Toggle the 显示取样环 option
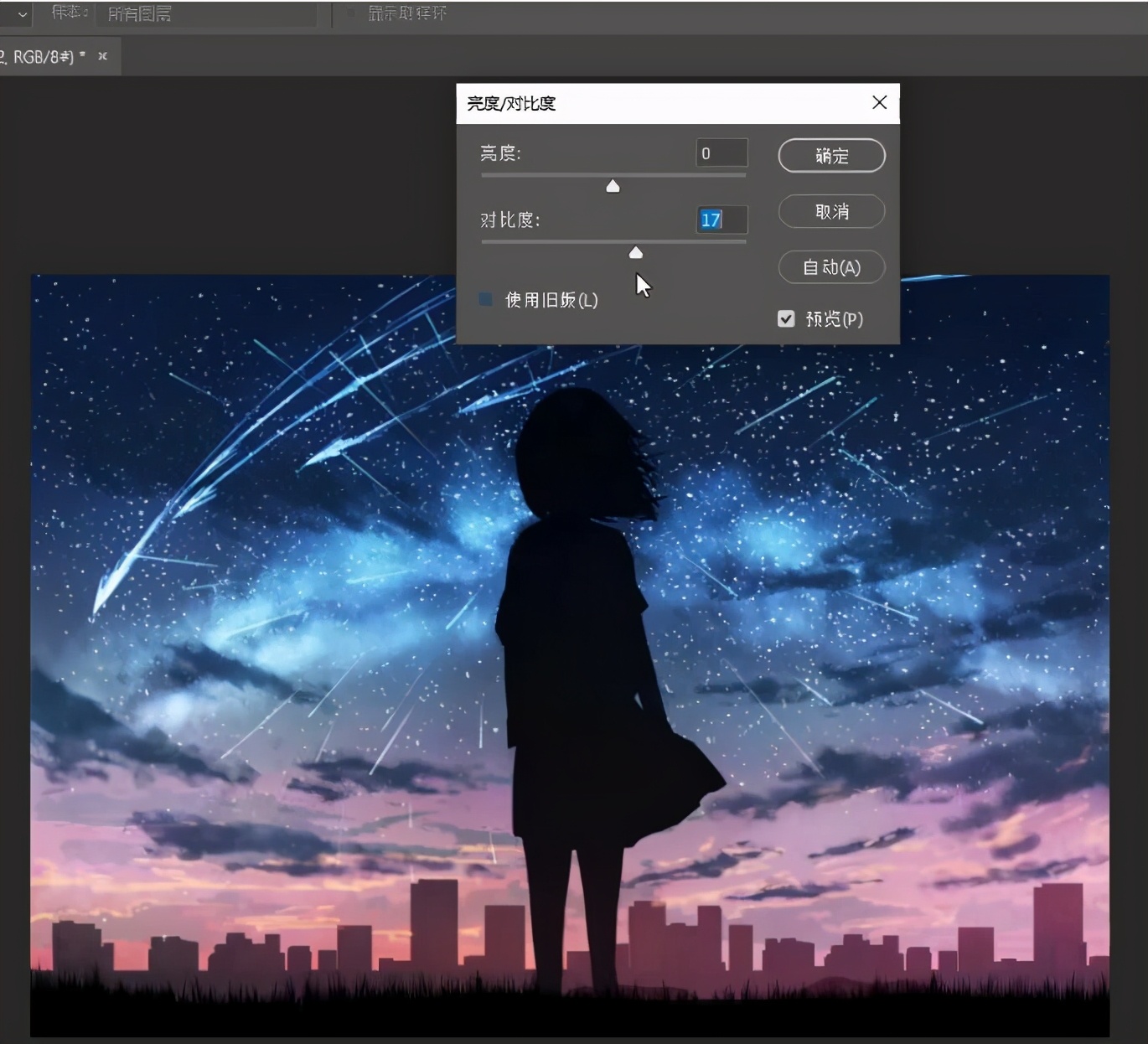Screen dimensions: 1148x1044 (x=351, y=13)
